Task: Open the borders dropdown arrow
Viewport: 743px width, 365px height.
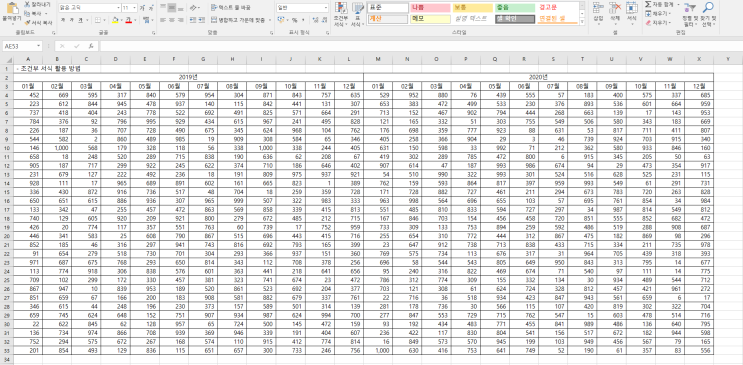Action: click(x=104, y=20)
